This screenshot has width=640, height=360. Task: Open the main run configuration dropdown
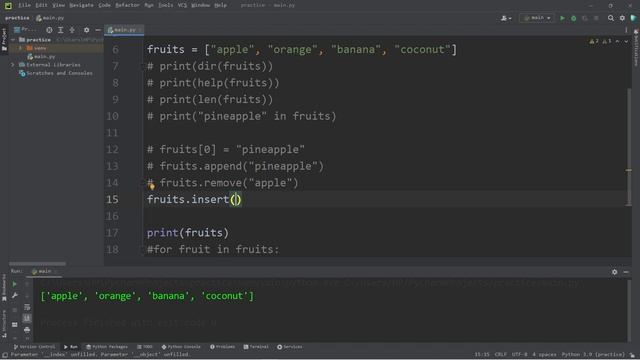click(x=537, y=18)
